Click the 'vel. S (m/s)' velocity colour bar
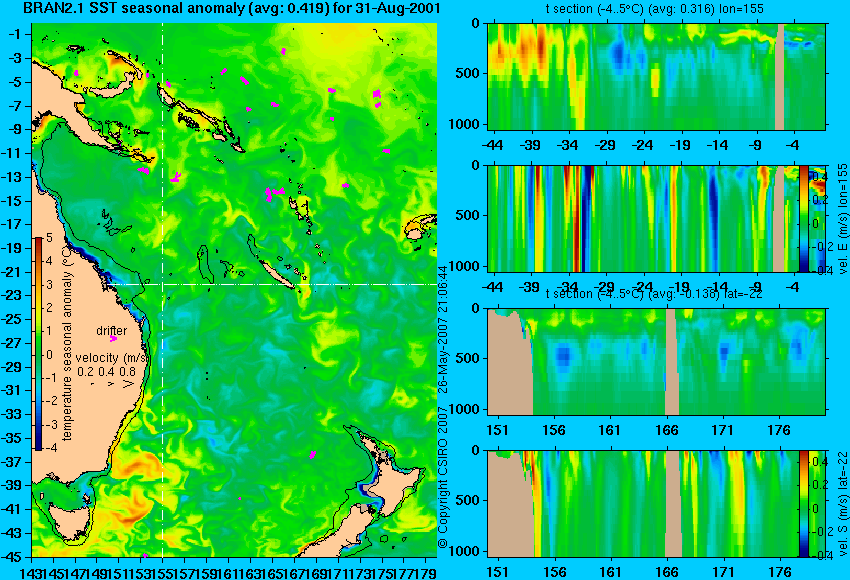This screenshot has width=850, height=580. (803, 504)
